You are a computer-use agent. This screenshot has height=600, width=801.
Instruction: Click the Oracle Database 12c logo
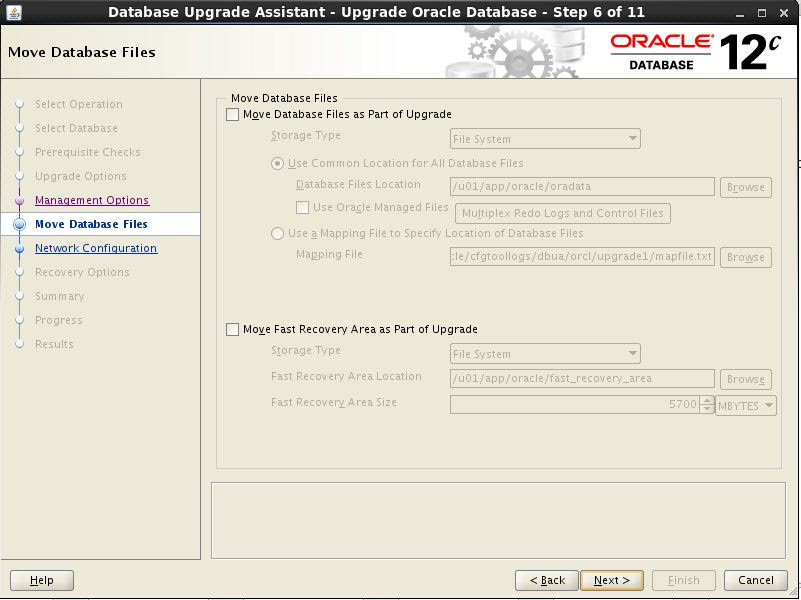696,52
